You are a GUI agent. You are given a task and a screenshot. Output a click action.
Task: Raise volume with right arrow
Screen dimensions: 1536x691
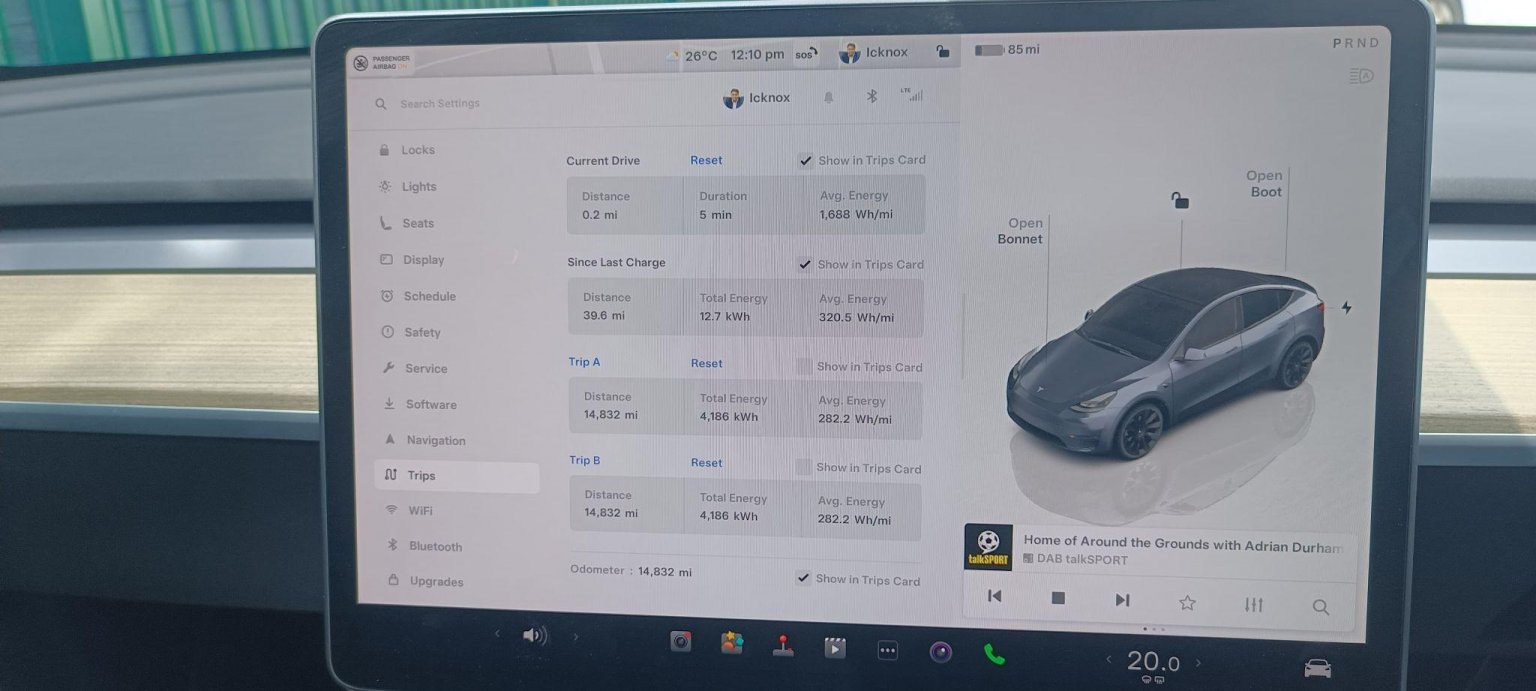575,636
